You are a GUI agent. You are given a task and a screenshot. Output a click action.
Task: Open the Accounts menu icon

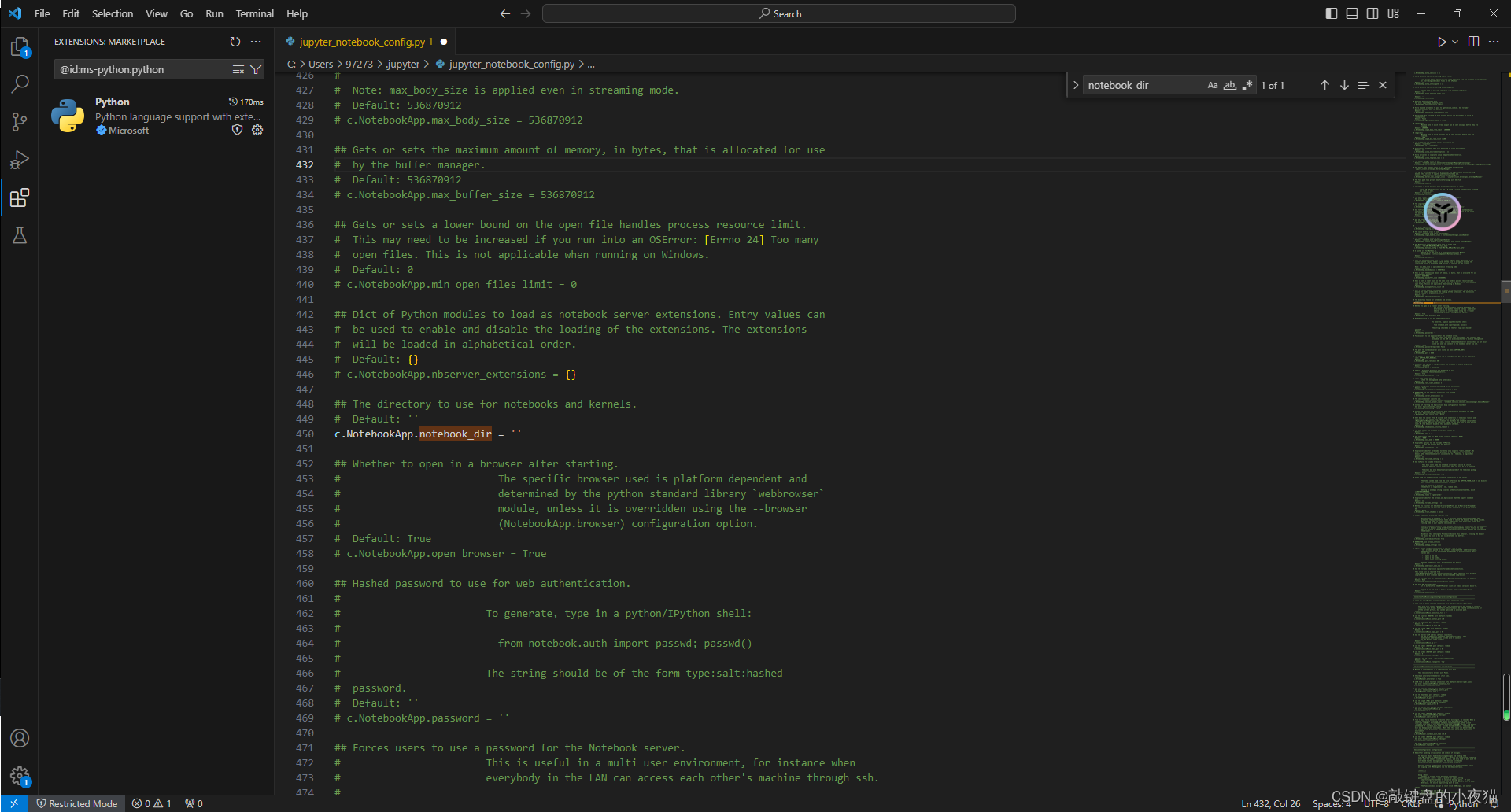pyautogui.click(x=20, y=738)
